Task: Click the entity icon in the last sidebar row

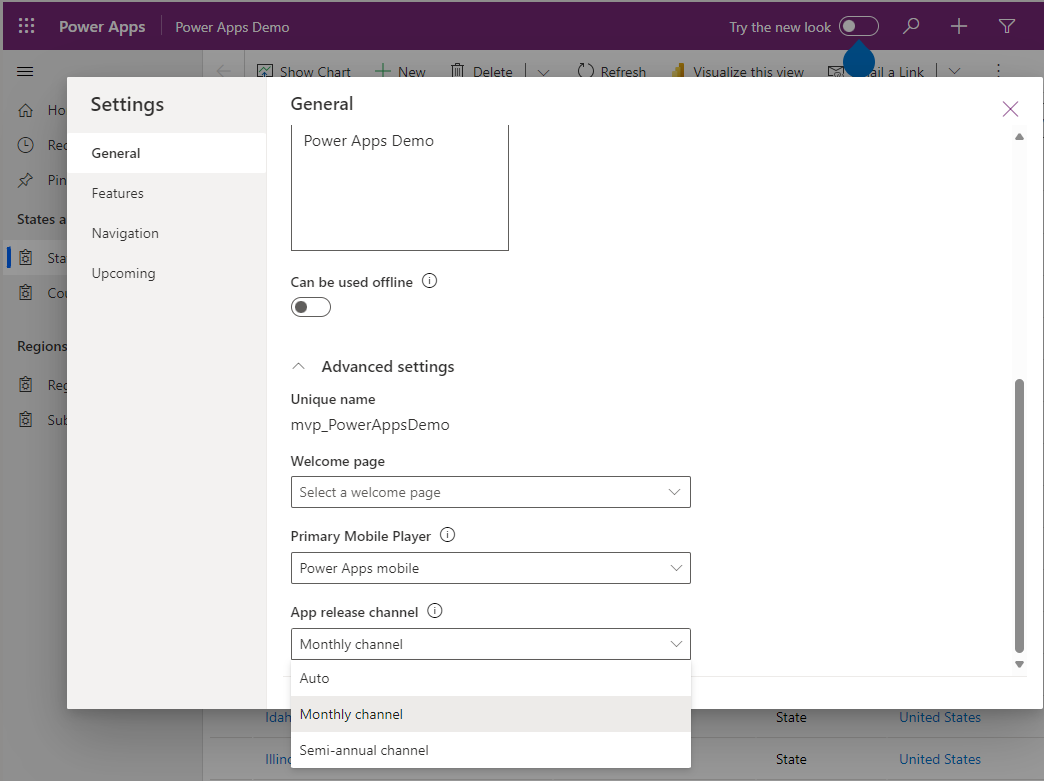Action: (x=25, y=419)
